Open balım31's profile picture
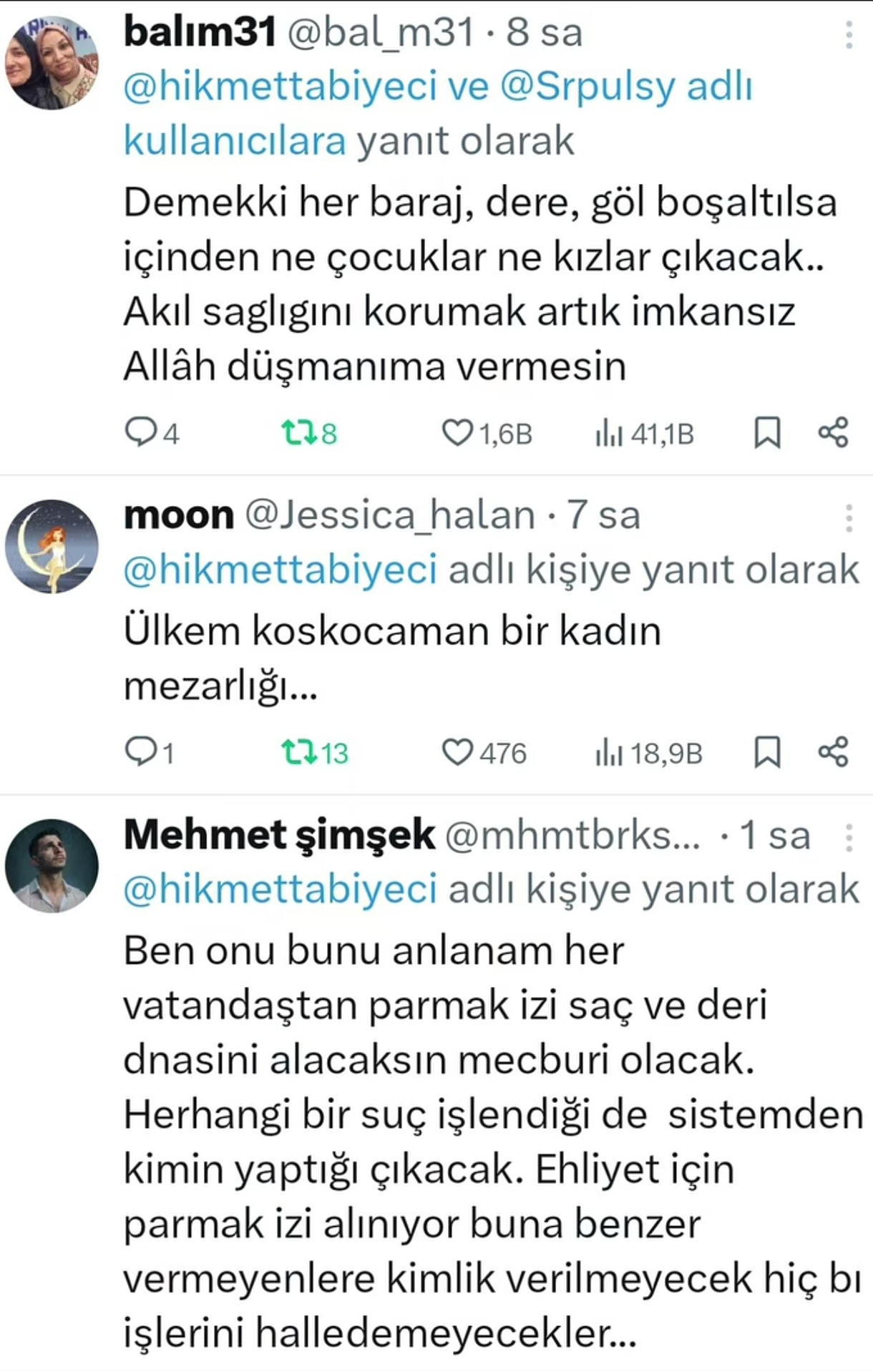The image size is (873, 1372). [x=52, y=63]
